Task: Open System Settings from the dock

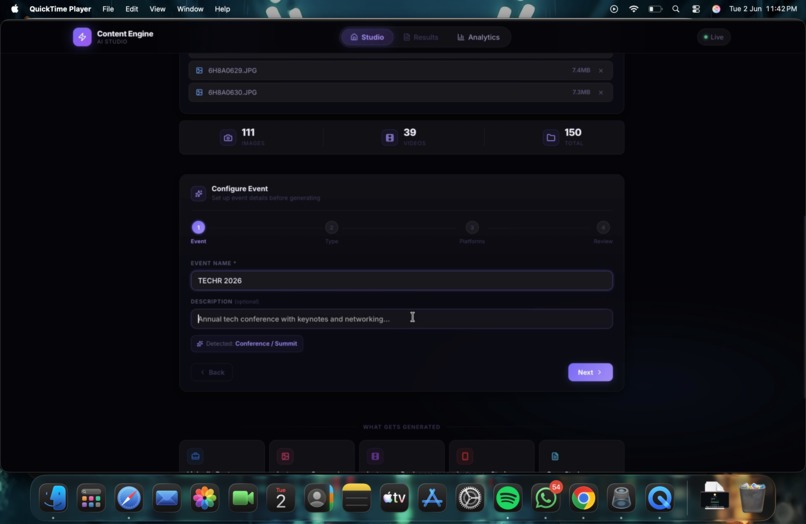Action: click(470, 498)
